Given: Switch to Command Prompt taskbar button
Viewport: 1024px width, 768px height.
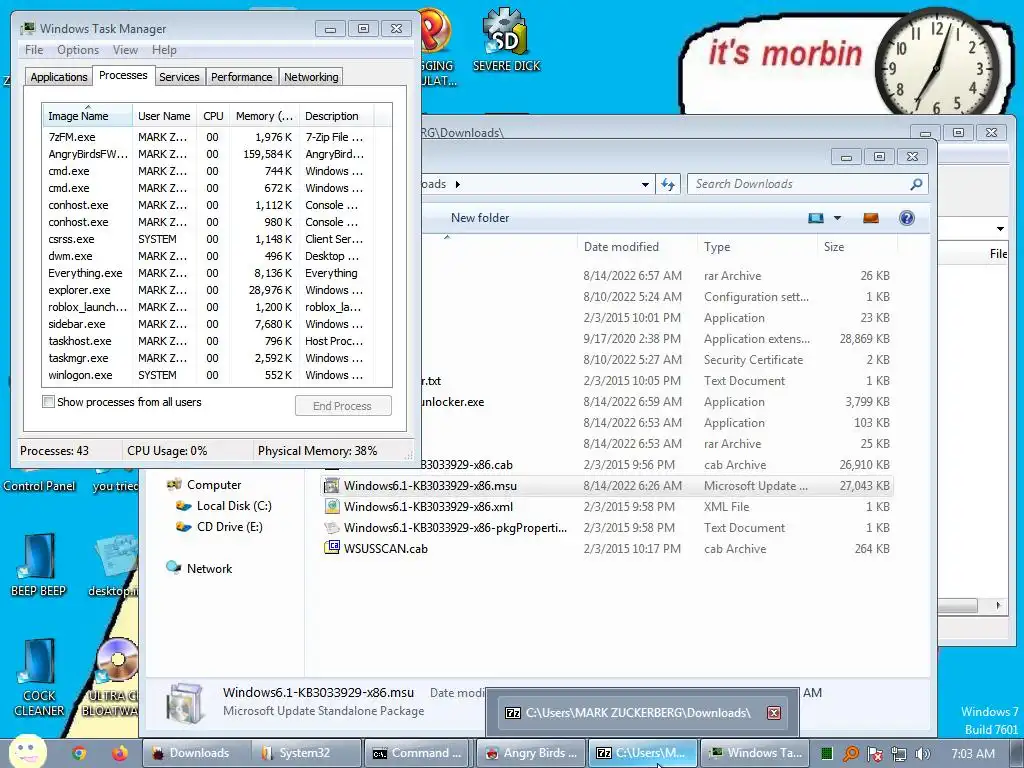Looking at the screenshot, I should (418, 753).
